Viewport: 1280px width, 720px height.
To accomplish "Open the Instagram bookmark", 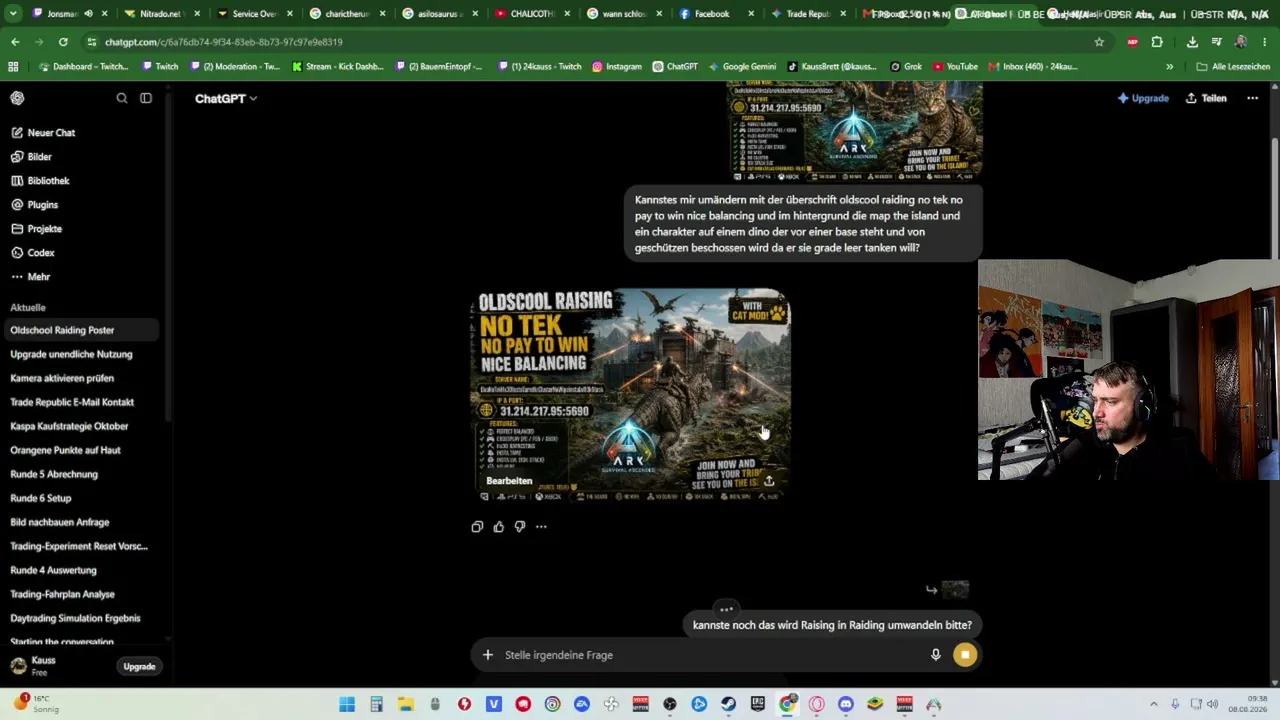I will coord(617,67).
